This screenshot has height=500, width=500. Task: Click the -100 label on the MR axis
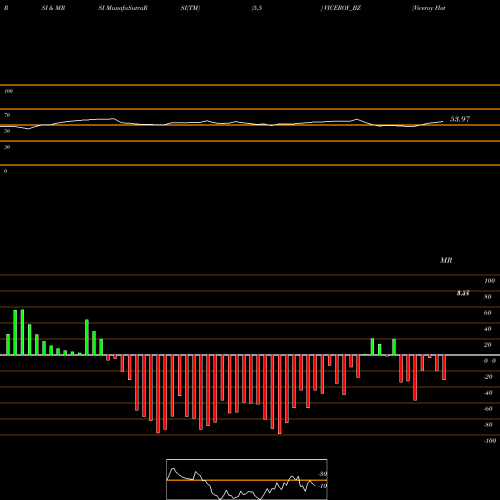[x=490, y=441]
